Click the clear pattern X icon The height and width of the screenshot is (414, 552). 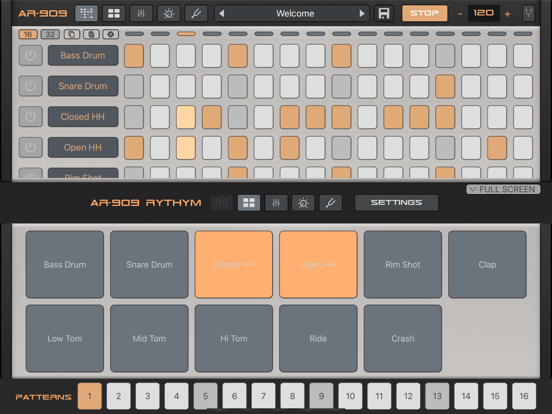[110, 34]
